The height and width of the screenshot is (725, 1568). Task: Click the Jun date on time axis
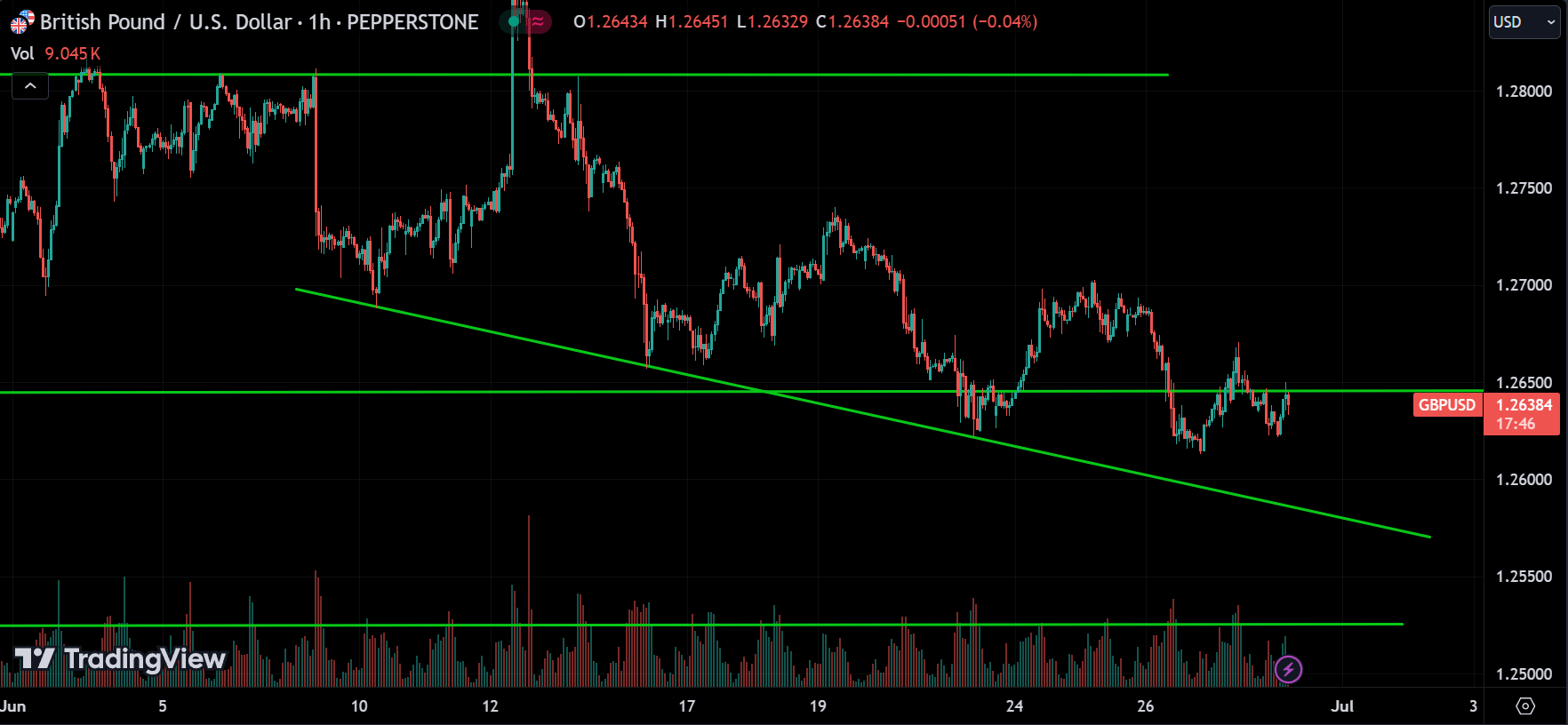coord(13,706)
